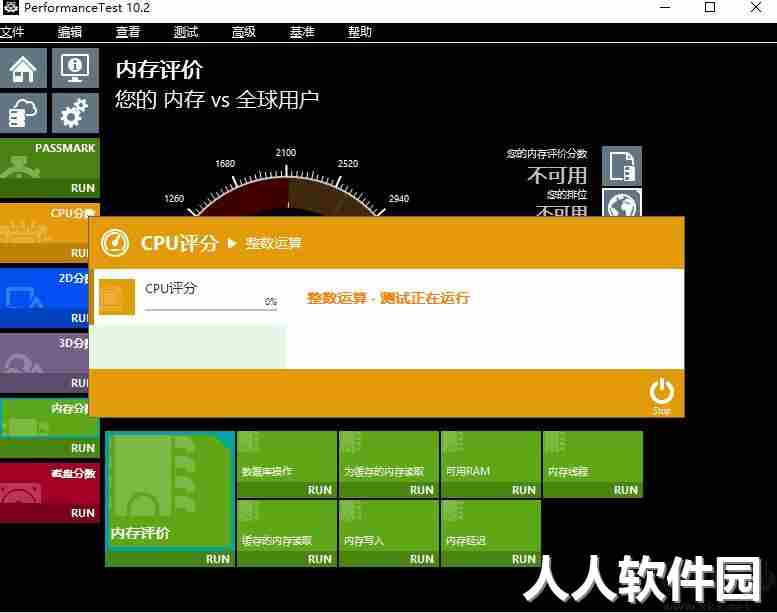This screenshot has height=613, width=777.
Task: Select the 数据库操作 test tile
Action: (287, 457)
